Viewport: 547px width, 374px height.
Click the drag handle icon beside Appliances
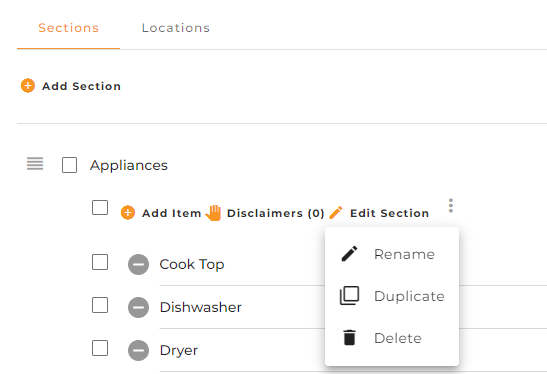[x=35, y=164]
